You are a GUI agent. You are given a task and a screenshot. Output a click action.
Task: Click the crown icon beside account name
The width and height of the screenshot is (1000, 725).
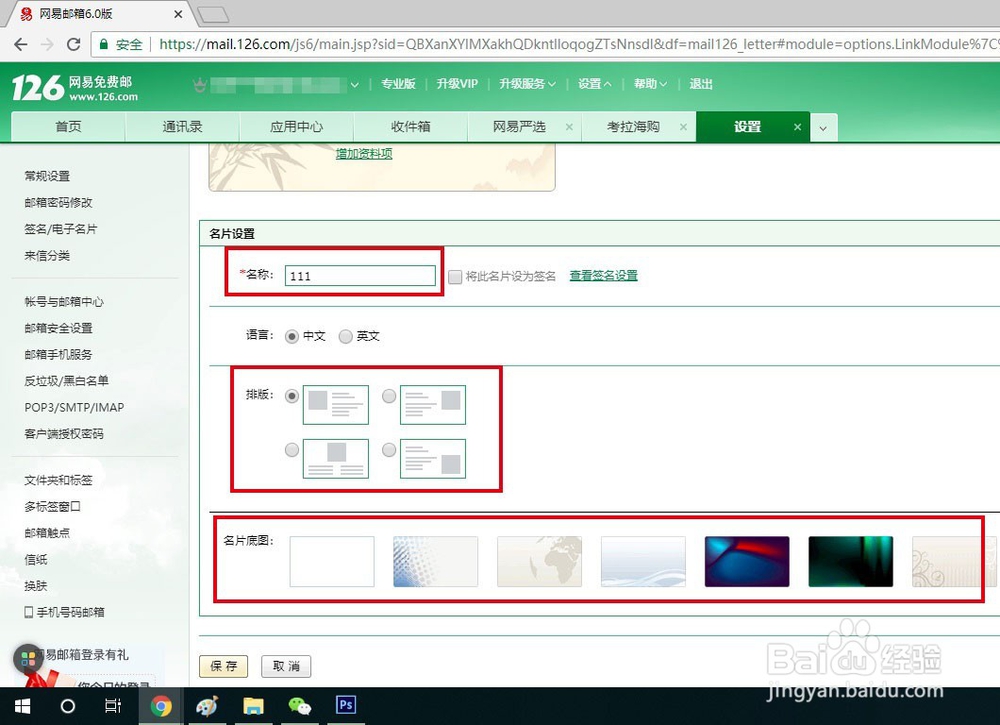(200, 84)
